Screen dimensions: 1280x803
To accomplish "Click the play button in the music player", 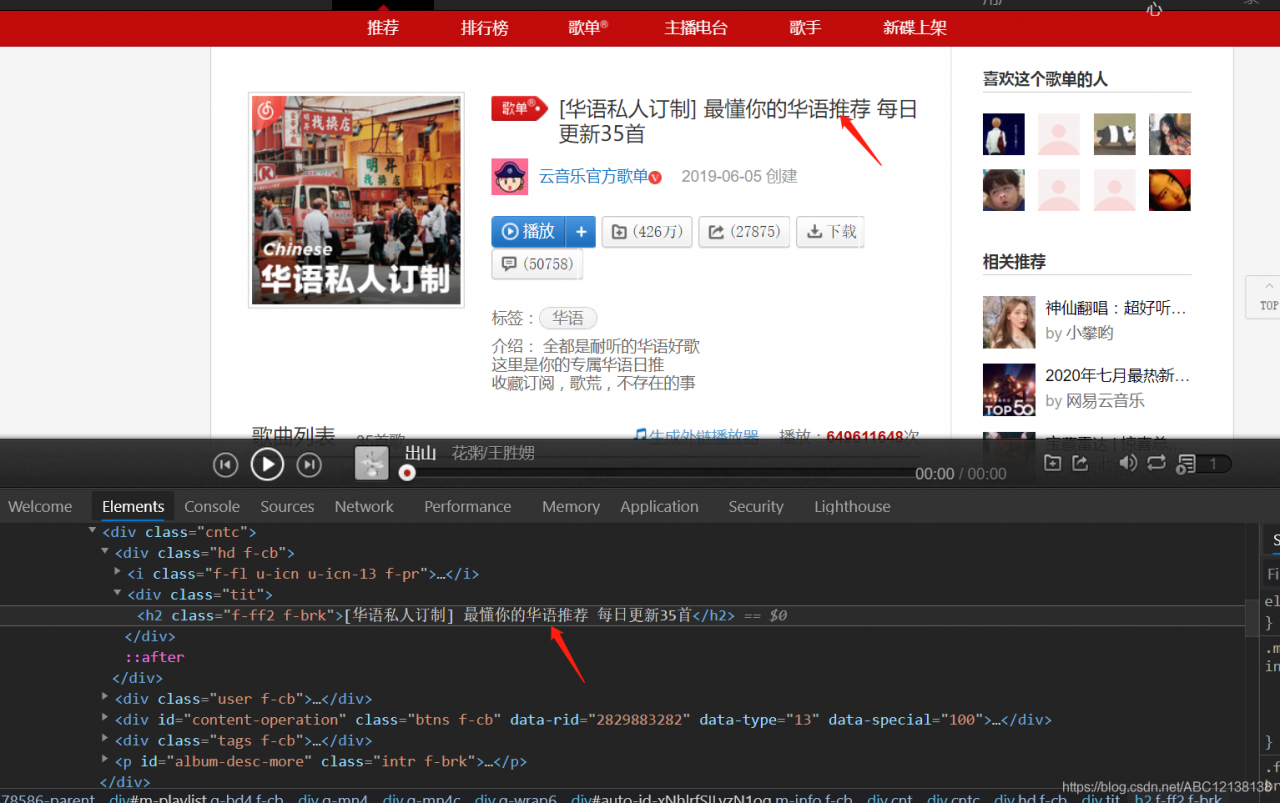I will pyautogui.click(x=267, y=464).
